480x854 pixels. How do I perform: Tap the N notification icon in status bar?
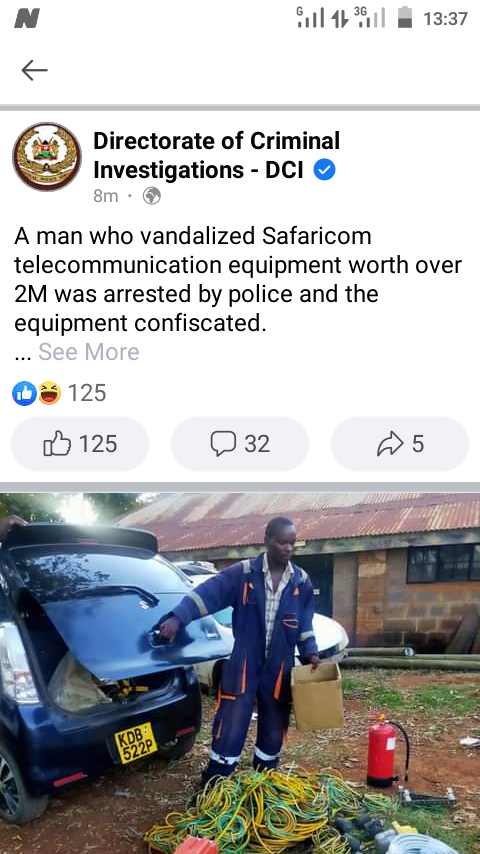27,19
